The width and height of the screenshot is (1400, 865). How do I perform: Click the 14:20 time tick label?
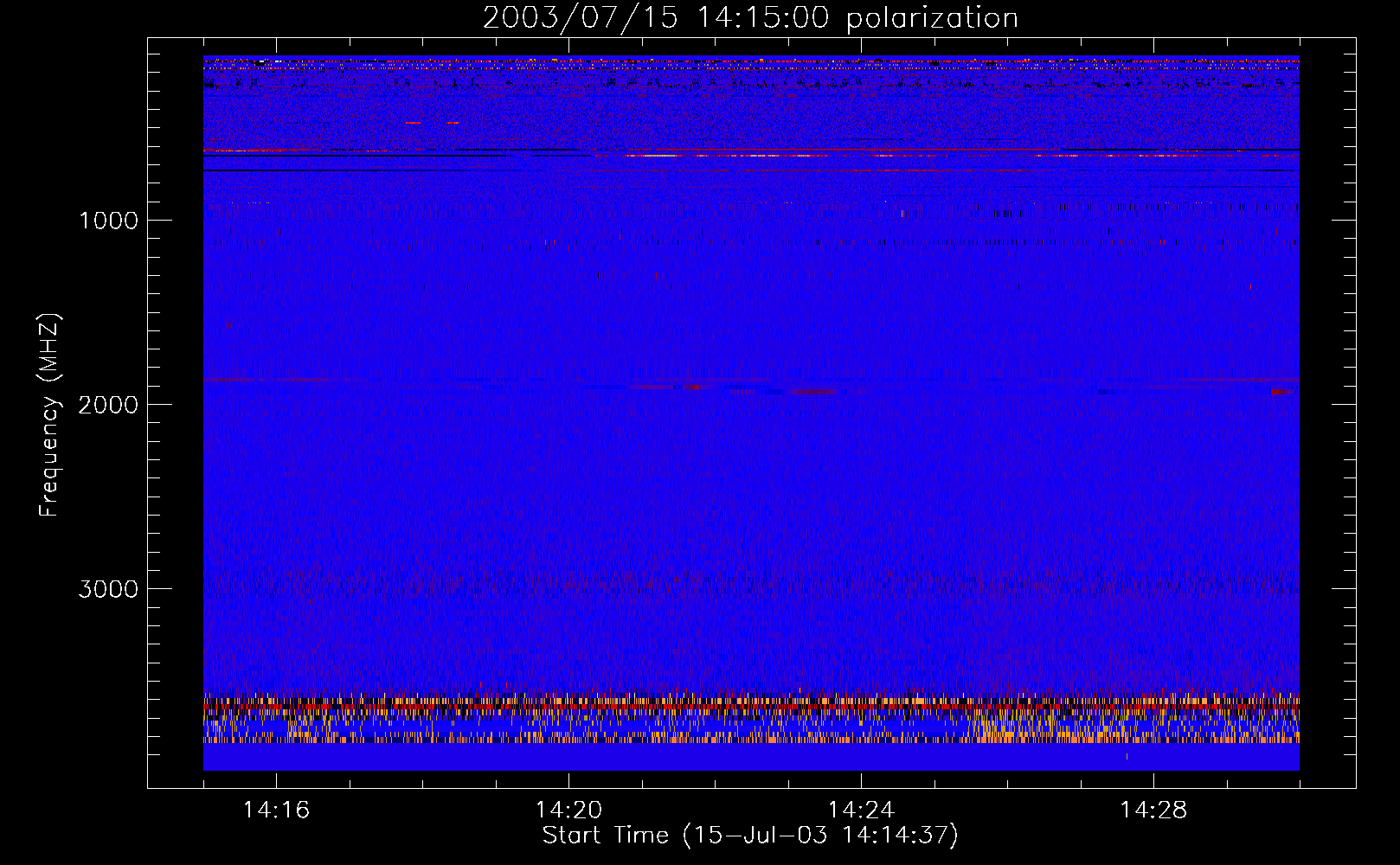pyautogui.click(x=568, y=810)
